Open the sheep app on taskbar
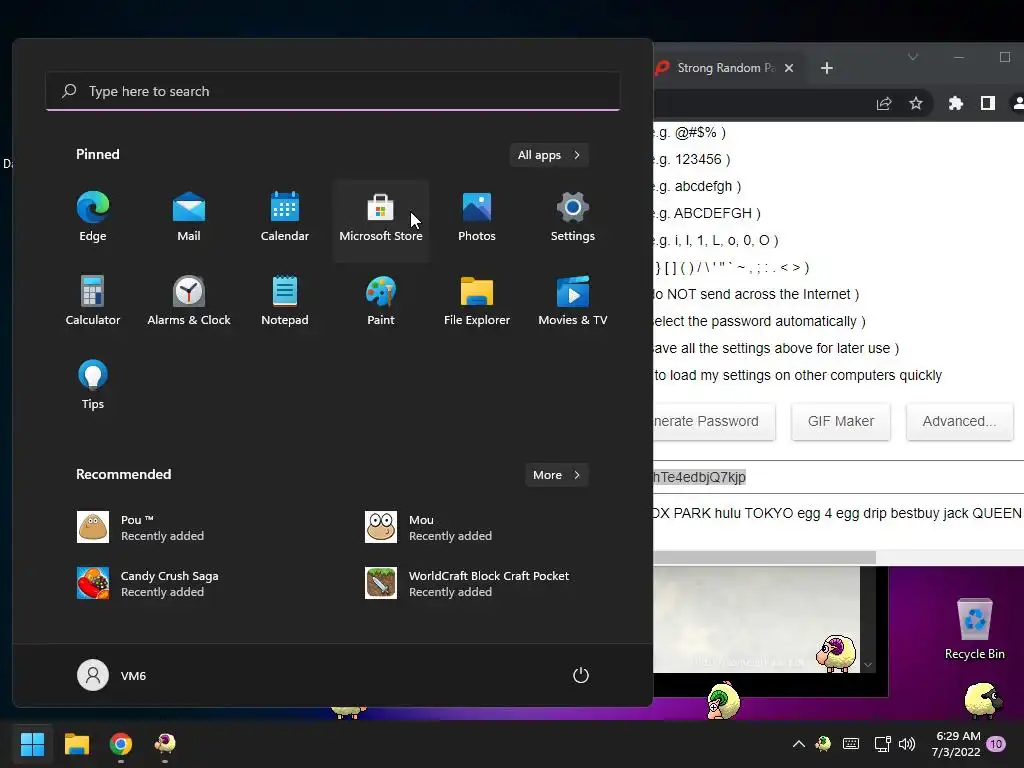 (165, 744)
